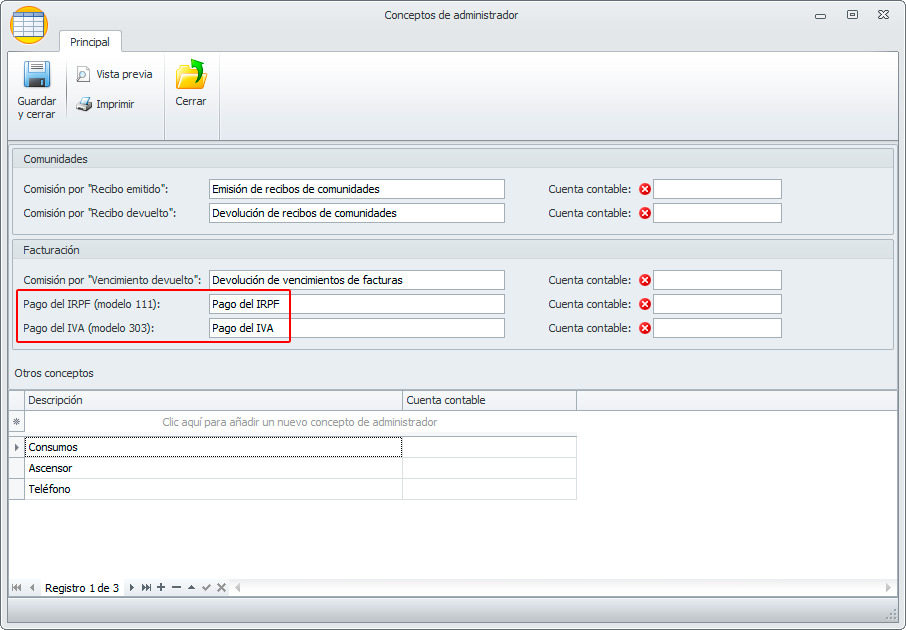Click the Imprimir printer button
The width and height of the screenshot is (906, 630).
click(x=105, y=105)
